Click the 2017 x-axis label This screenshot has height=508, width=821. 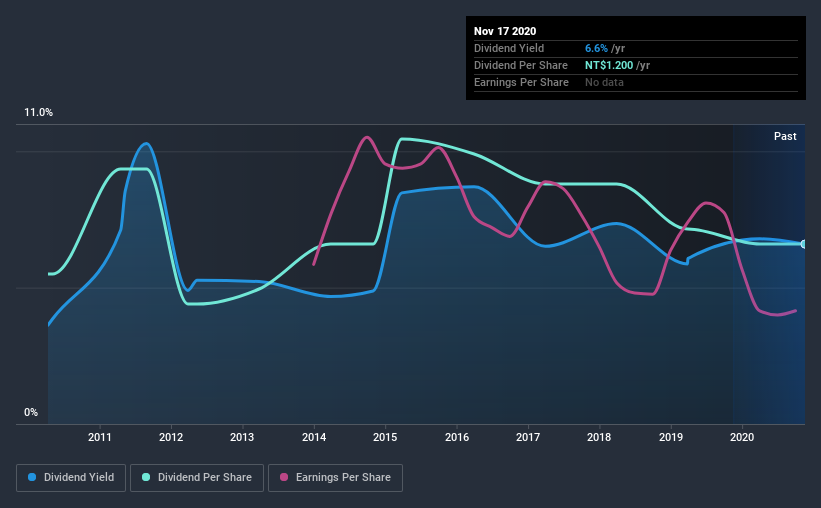coord(528,437)
